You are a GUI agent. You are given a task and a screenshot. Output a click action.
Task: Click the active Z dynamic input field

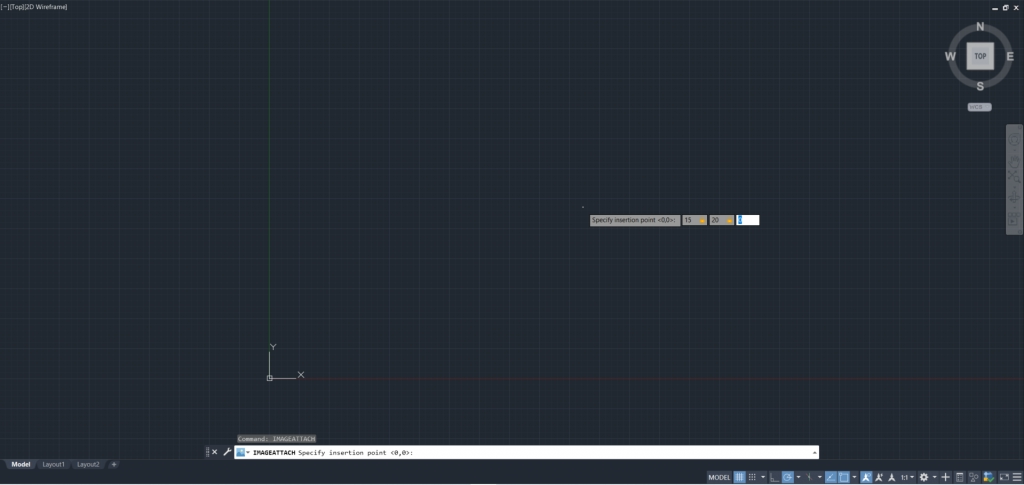(x=748, y=220)
